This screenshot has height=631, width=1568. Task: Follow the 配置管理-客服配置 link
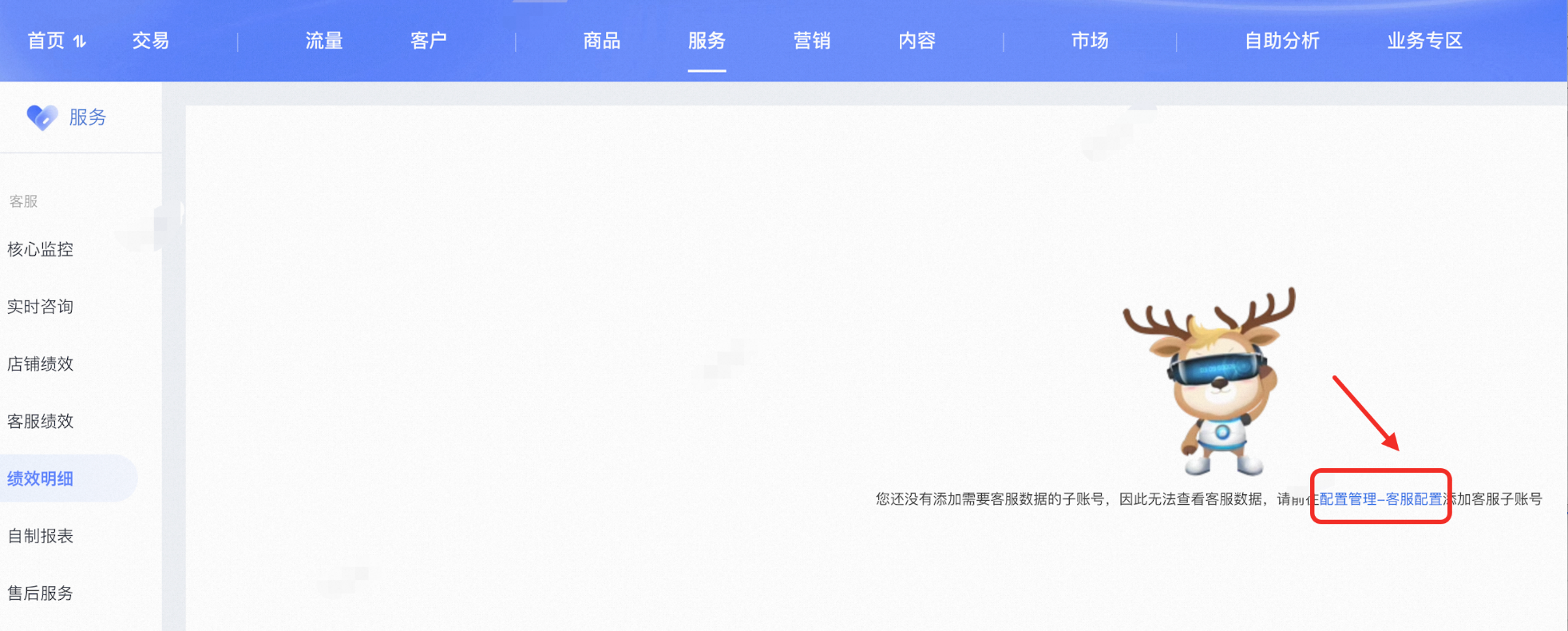[1380, 499]
